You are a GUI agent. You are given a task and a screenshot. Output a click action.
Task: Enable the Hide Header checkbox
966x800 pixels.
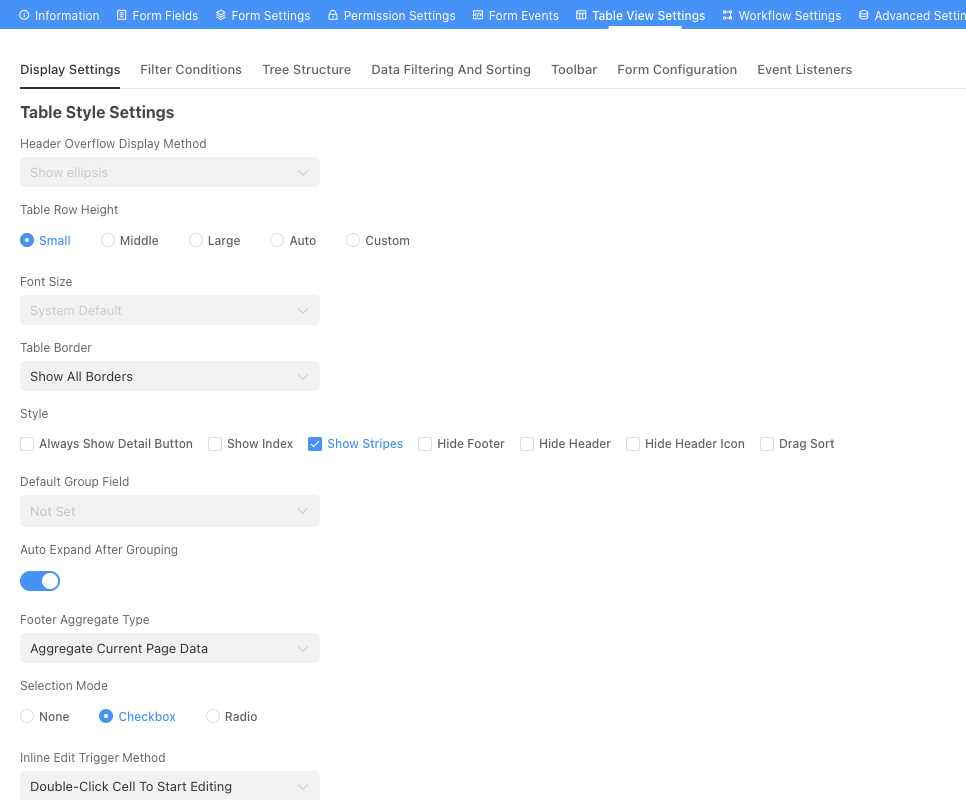527,443
